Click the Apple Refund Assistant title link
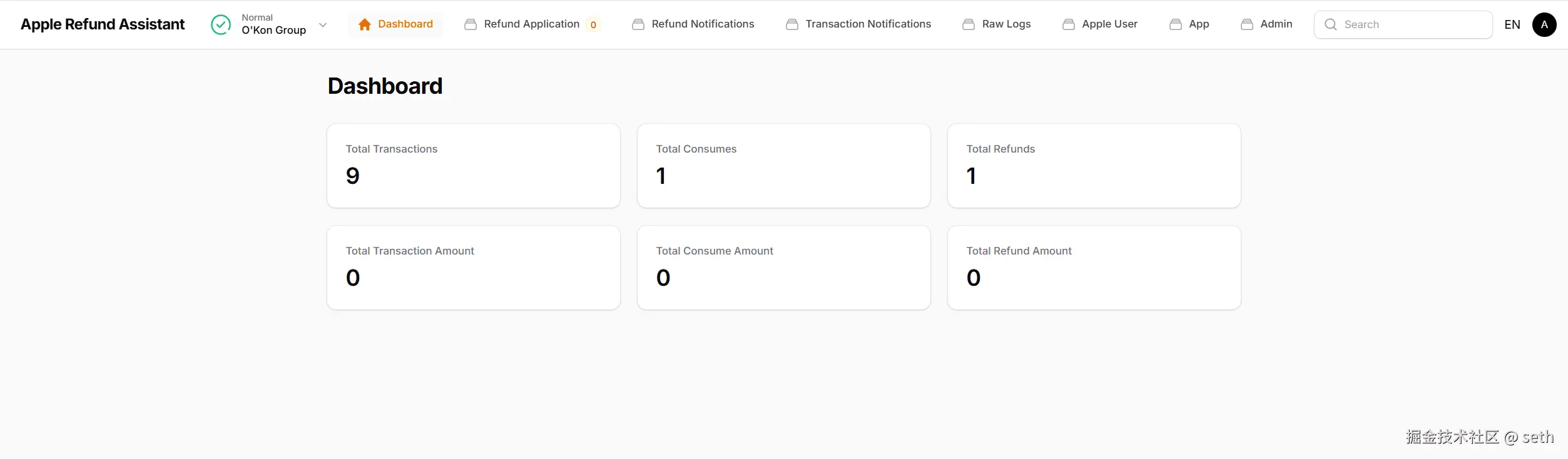The height and width of the screenshot is (459, 1568). (x=103, y=24)
